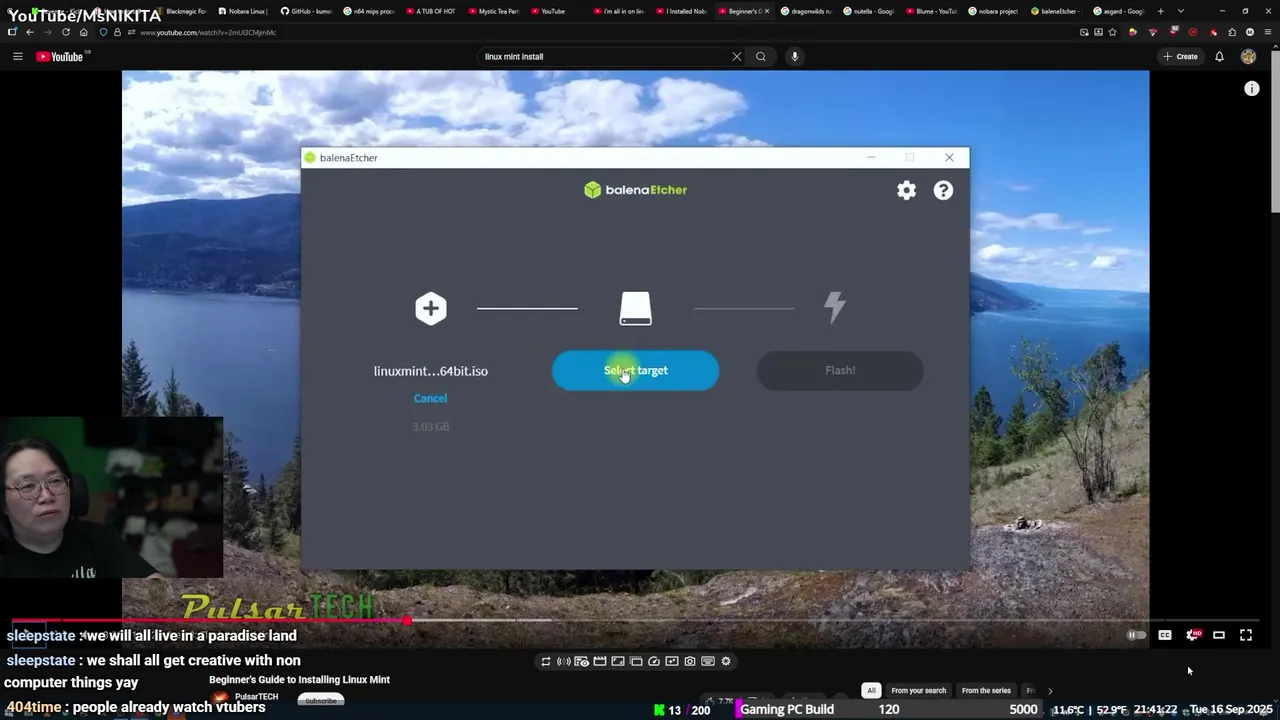
Task: Click the drive target icon in balenaEtcher
Action: click(635, 308)
